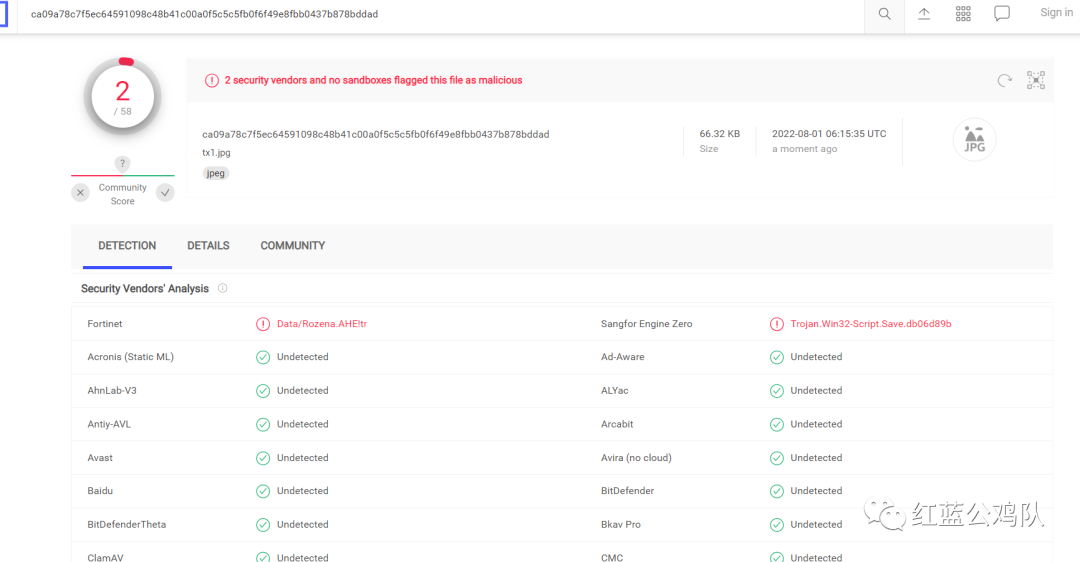This screenshot has height=562, width=1080.
Task: Switch to the DETAILS tab
Action: (x=208, y=246)
